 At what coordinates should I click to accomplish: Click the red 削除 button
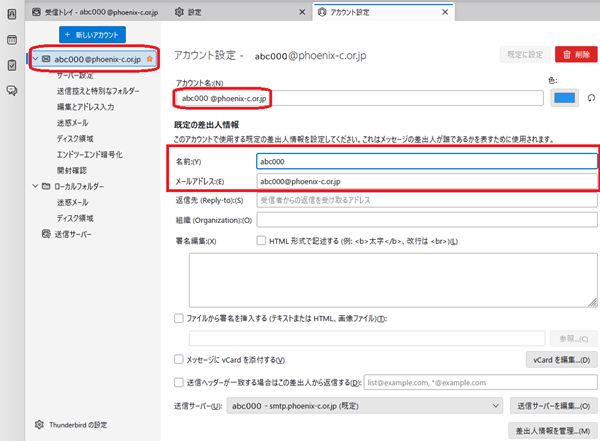pos(574,55)
